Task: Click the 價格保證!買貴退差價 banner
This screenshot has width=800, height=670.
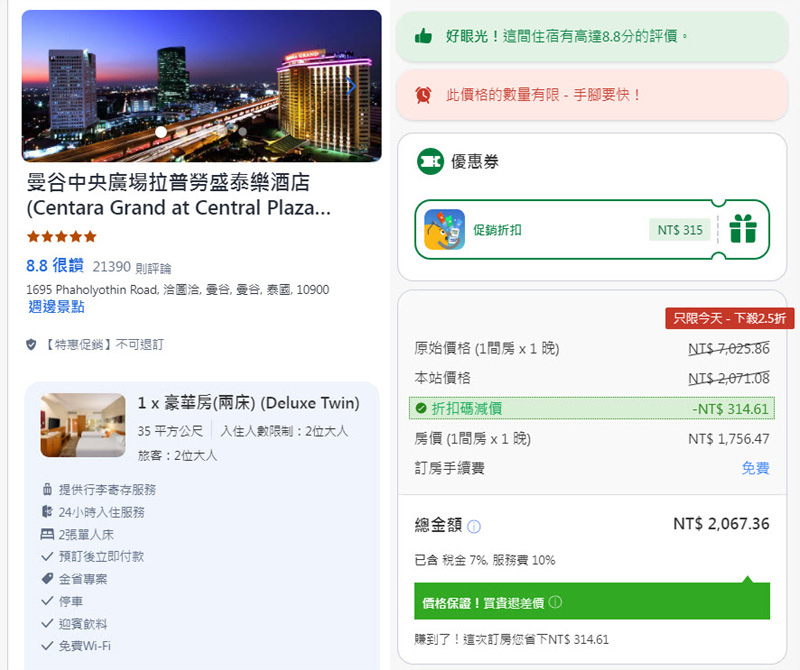Action: [592, 601]
